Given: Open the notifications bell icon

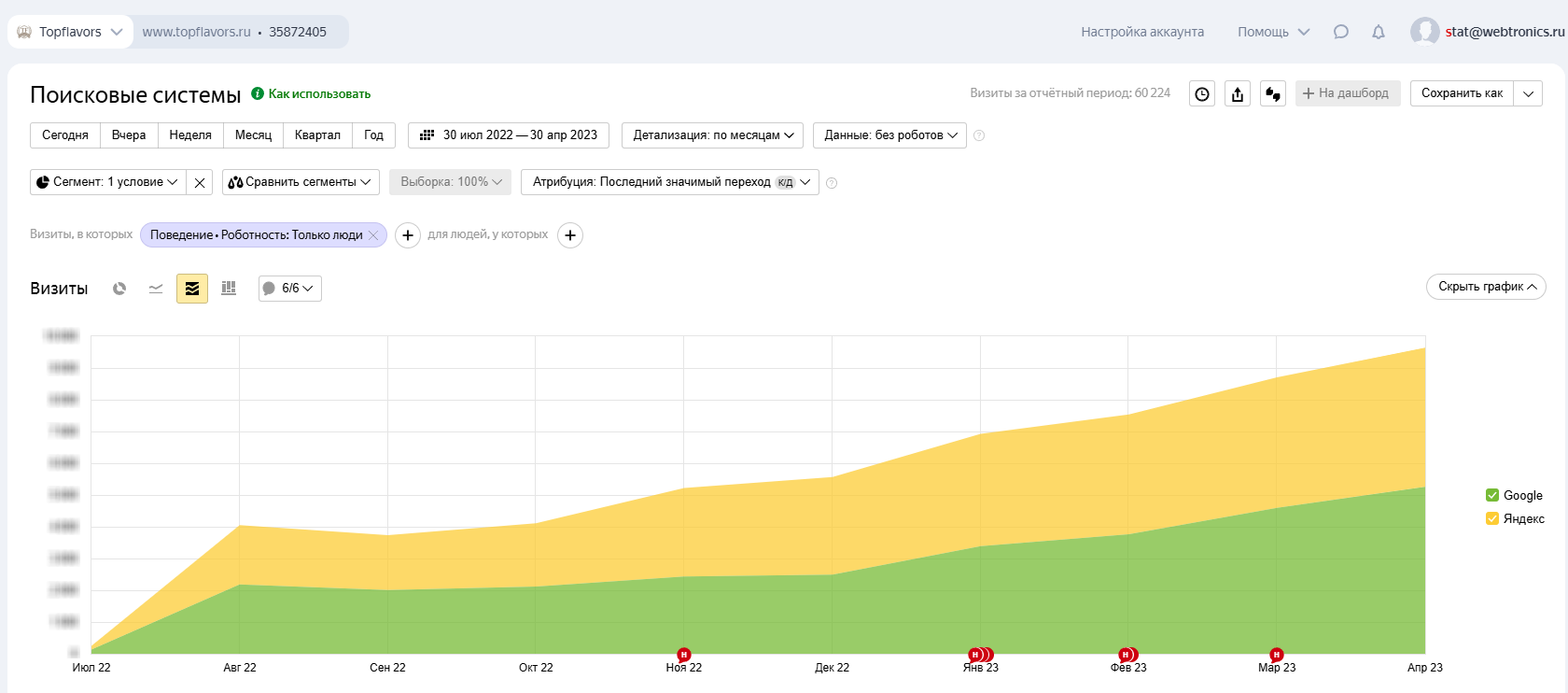Looking at the screenshot, I should [1379, 32].
